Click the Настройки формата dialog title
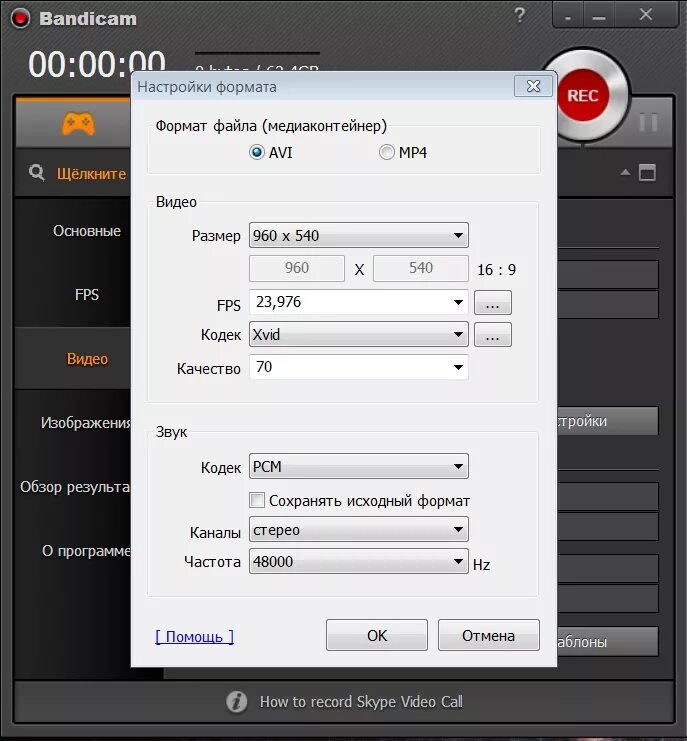Image resolution: width=687 pixels, height=741 pixels. [x=207, y=87]
